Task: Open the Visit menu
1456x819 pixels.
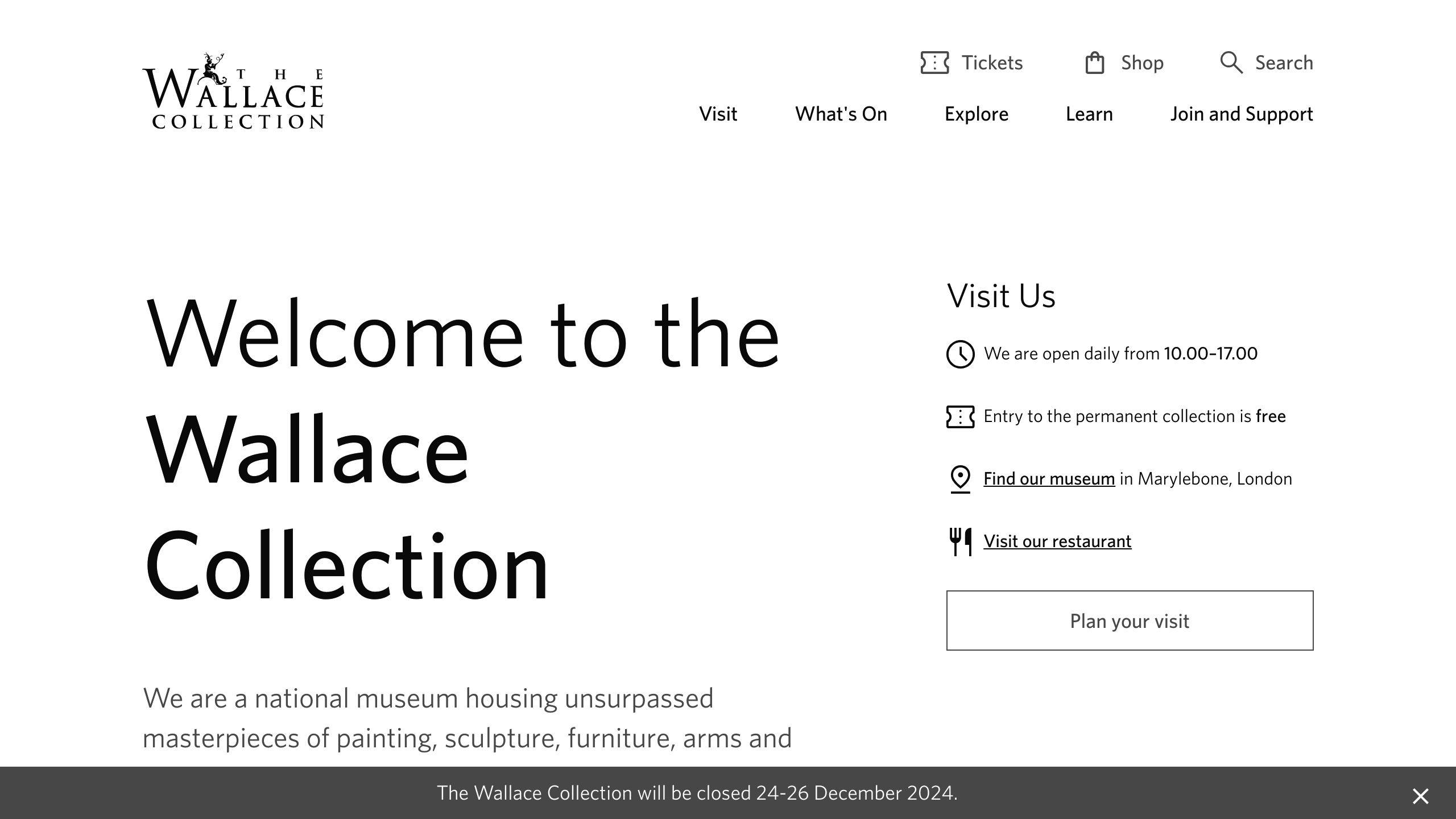Action: (x=718, y=114)
